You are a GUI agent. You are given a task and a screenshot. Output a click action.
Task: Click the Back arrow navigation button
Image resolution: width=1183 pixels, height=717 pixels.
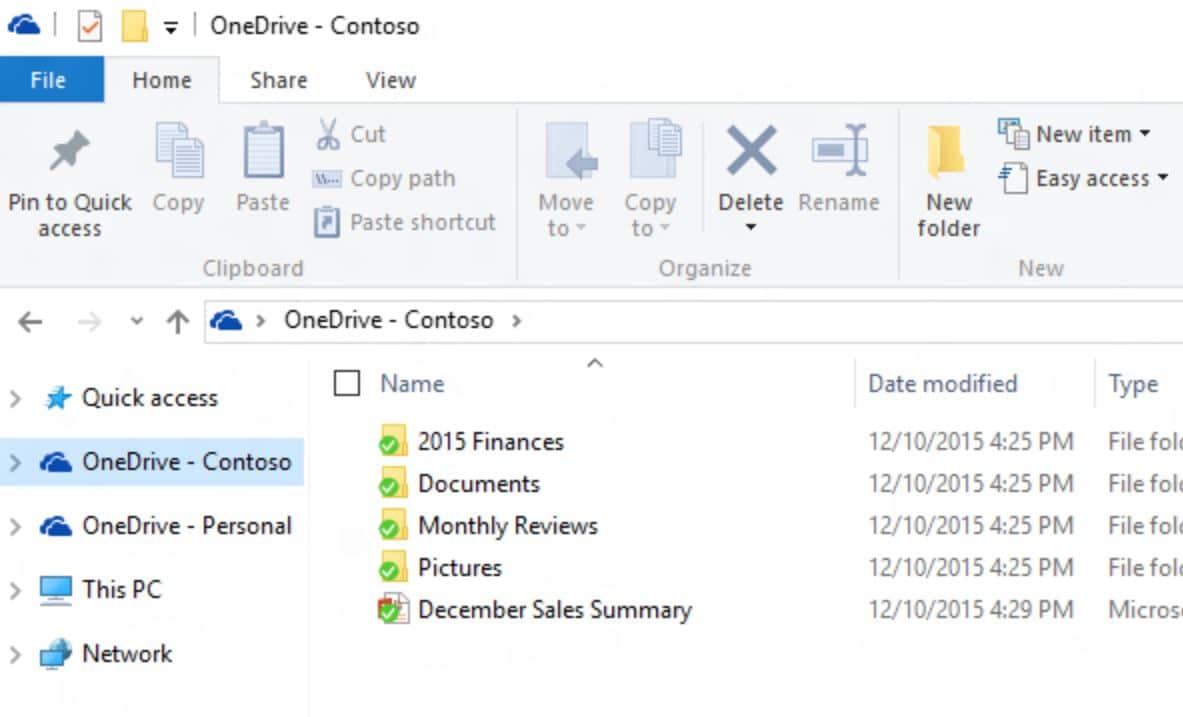(31, 321)
